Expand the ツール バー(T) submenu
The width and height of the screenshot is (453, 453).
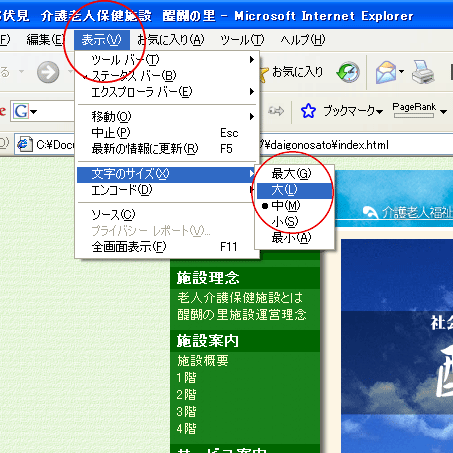(x=168, y=60)
